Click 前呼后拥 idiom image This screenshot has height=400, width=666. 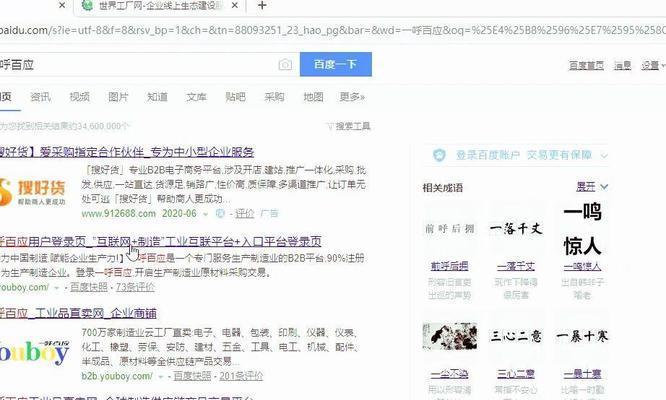pos(449,229)
